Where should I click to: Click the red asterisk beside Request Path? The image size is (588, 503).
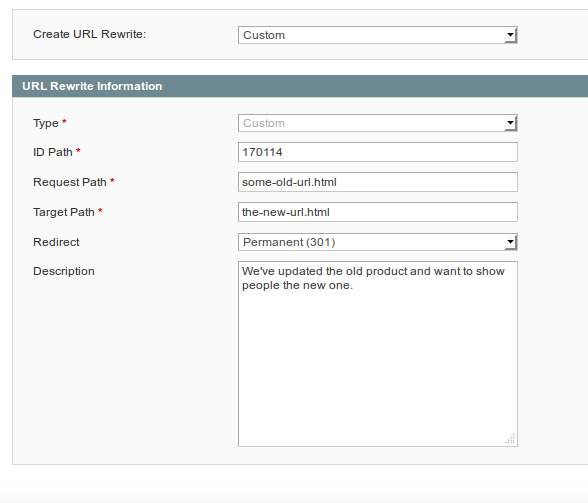coord(112,180)
